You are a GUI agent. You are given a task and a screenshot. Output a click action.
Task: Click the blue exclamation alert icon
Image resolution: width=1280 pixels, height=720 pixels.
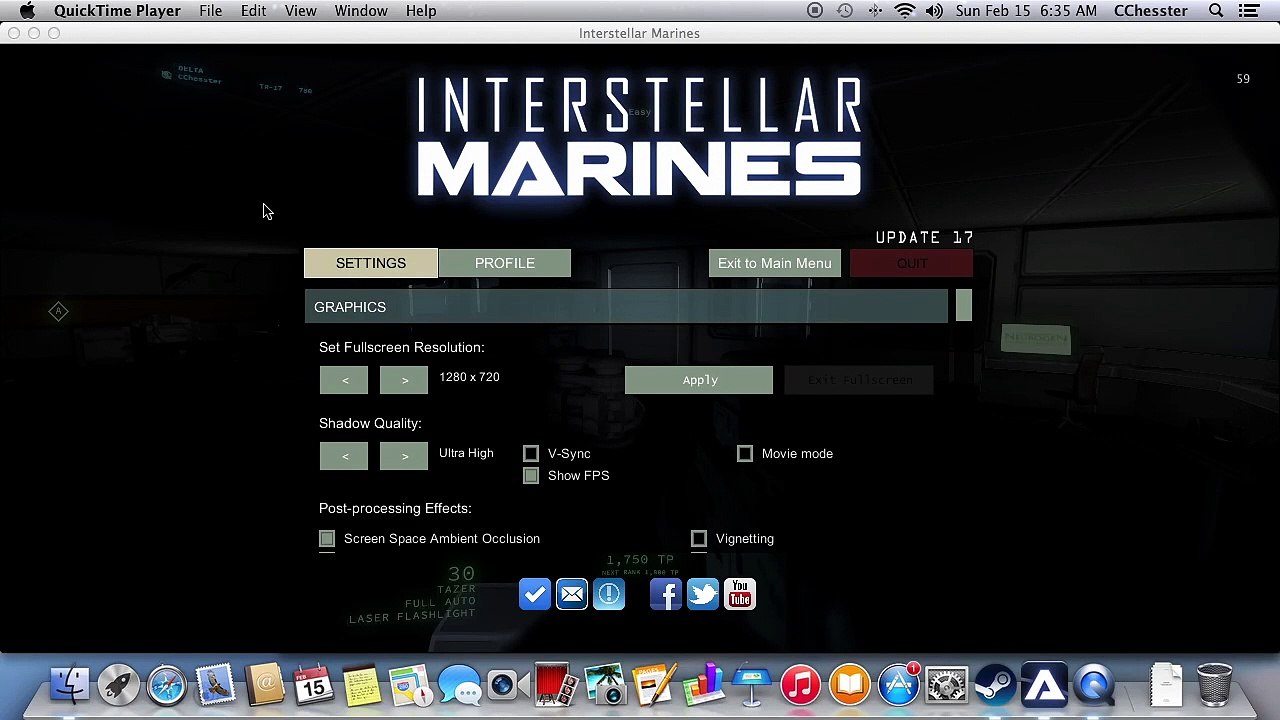pos(609,594)
